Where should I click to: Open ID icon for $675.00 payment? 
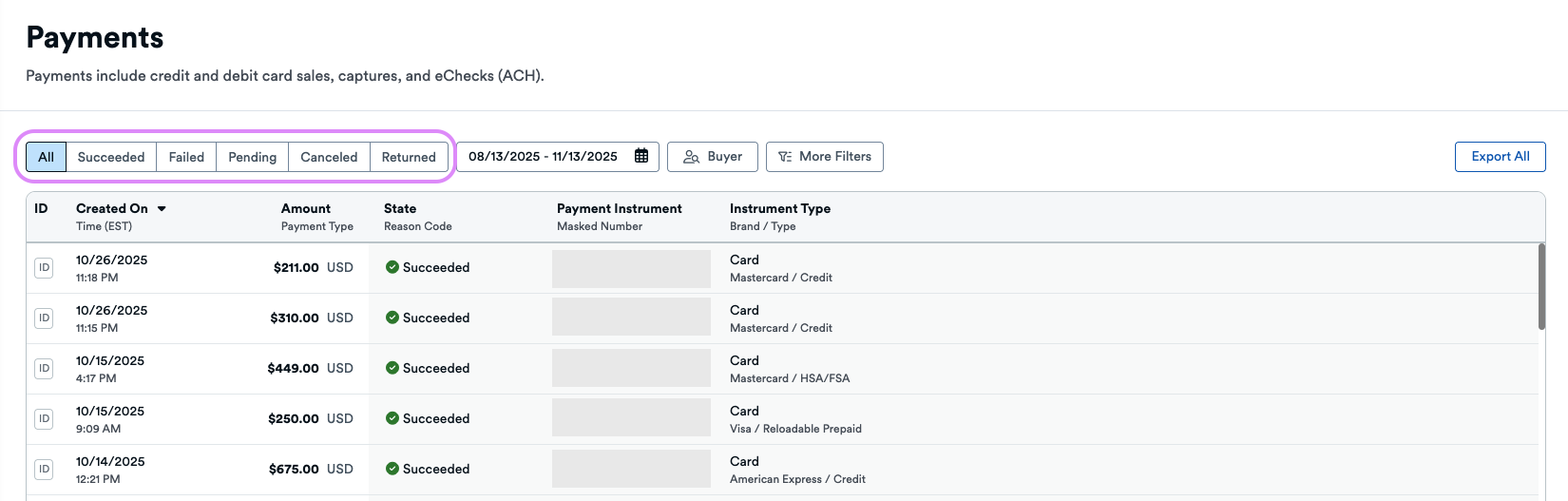[x=44, y=470]
